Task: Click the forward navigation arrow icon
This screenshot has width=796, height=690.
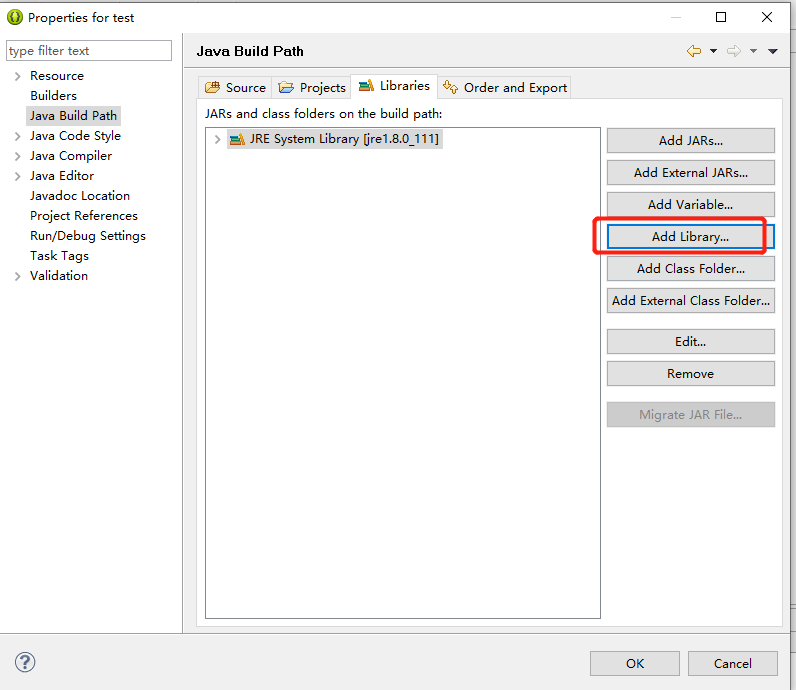Action: (x=733, y=51)
